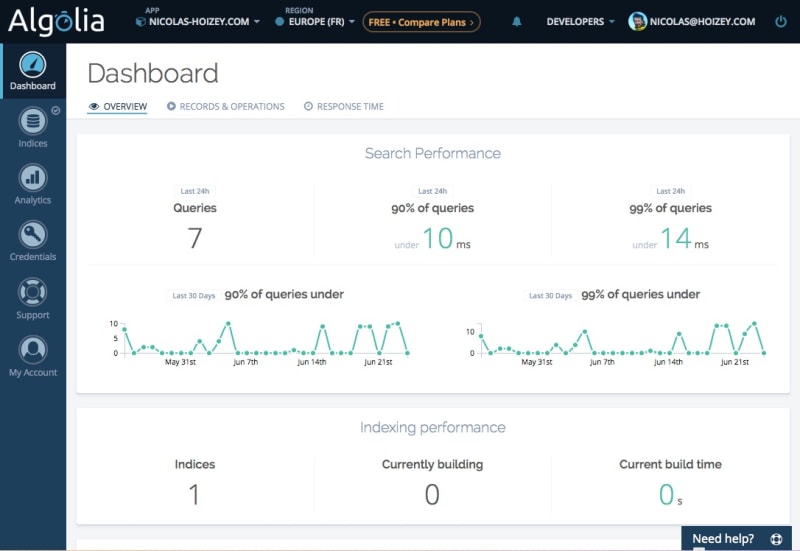Select the Overview tab

click(117, 106)
